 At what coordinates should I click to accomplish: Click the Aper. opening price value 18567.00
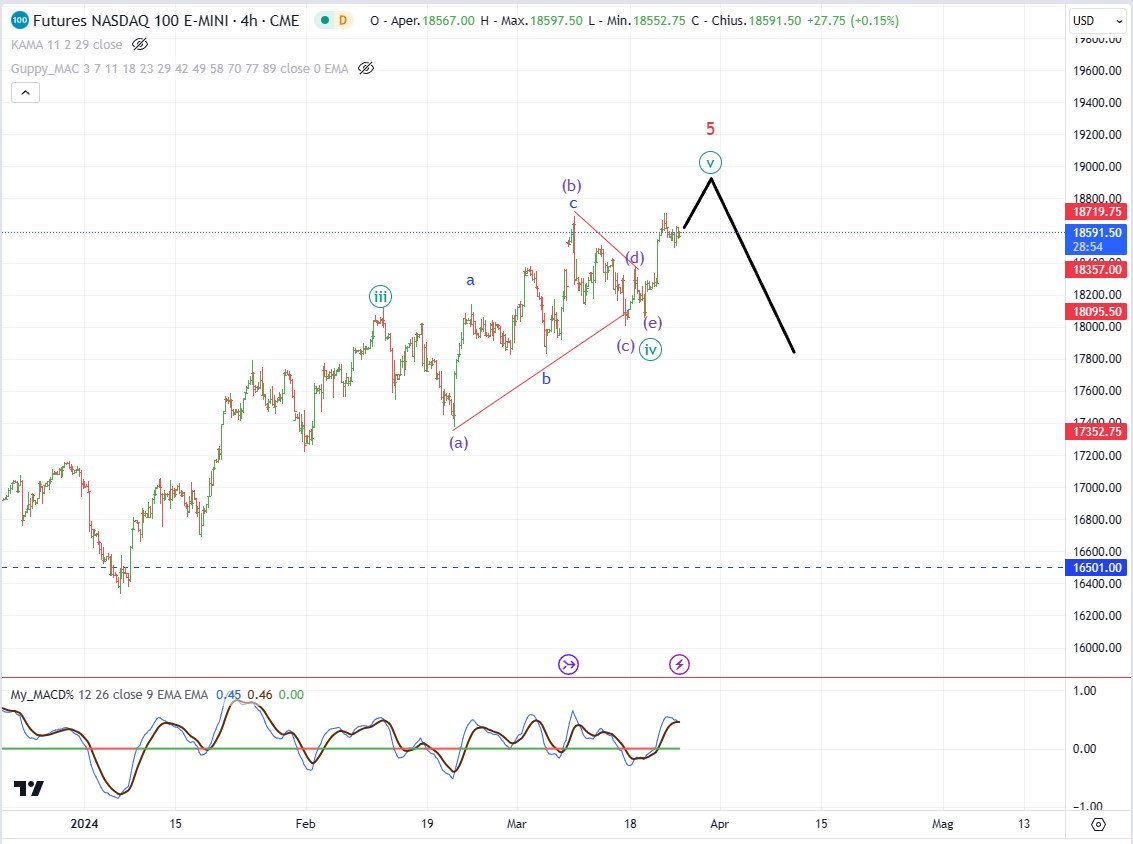[448, 20]
